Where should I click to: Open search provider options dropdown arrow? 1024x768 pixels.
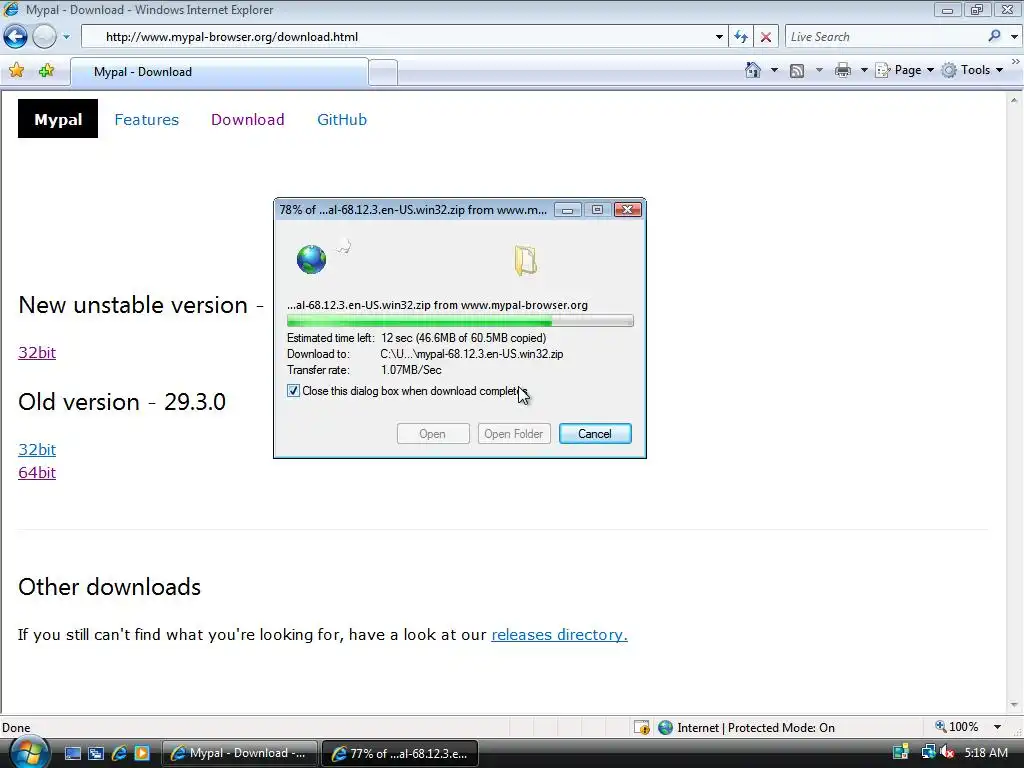pos(1014,37)
